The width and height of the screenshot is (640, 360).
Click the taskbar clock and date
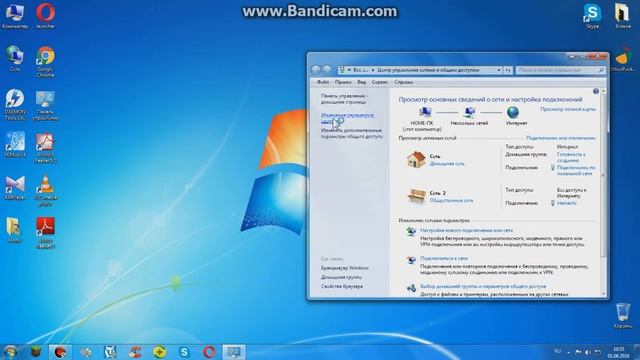pos(619,352)
